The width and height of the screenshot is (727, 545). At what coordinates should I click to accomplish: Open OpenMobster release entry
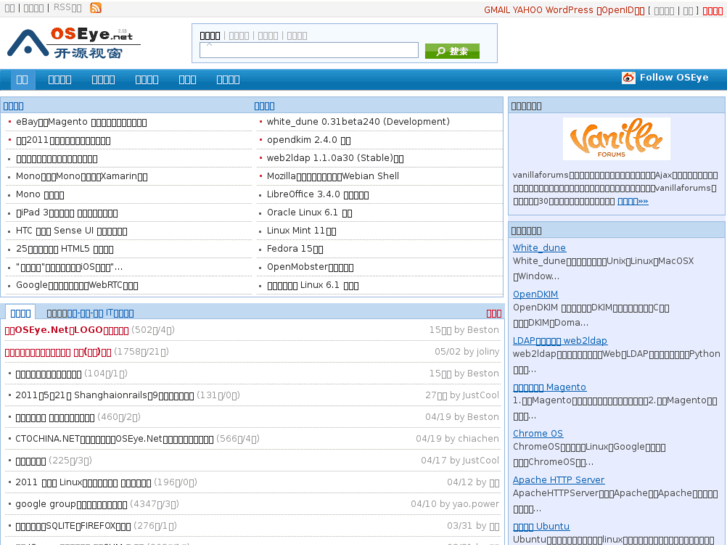pos(310,267)
